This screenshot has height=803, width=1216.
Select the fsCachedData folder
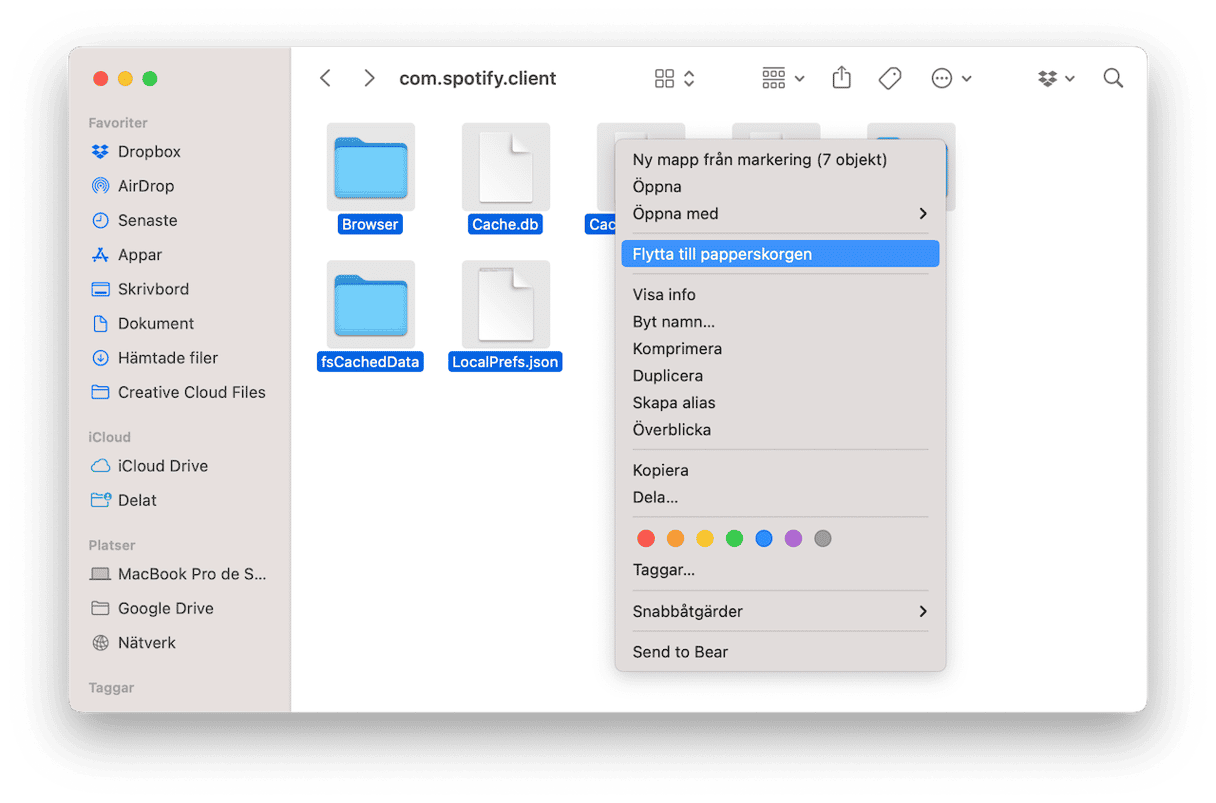coord(370,305)
